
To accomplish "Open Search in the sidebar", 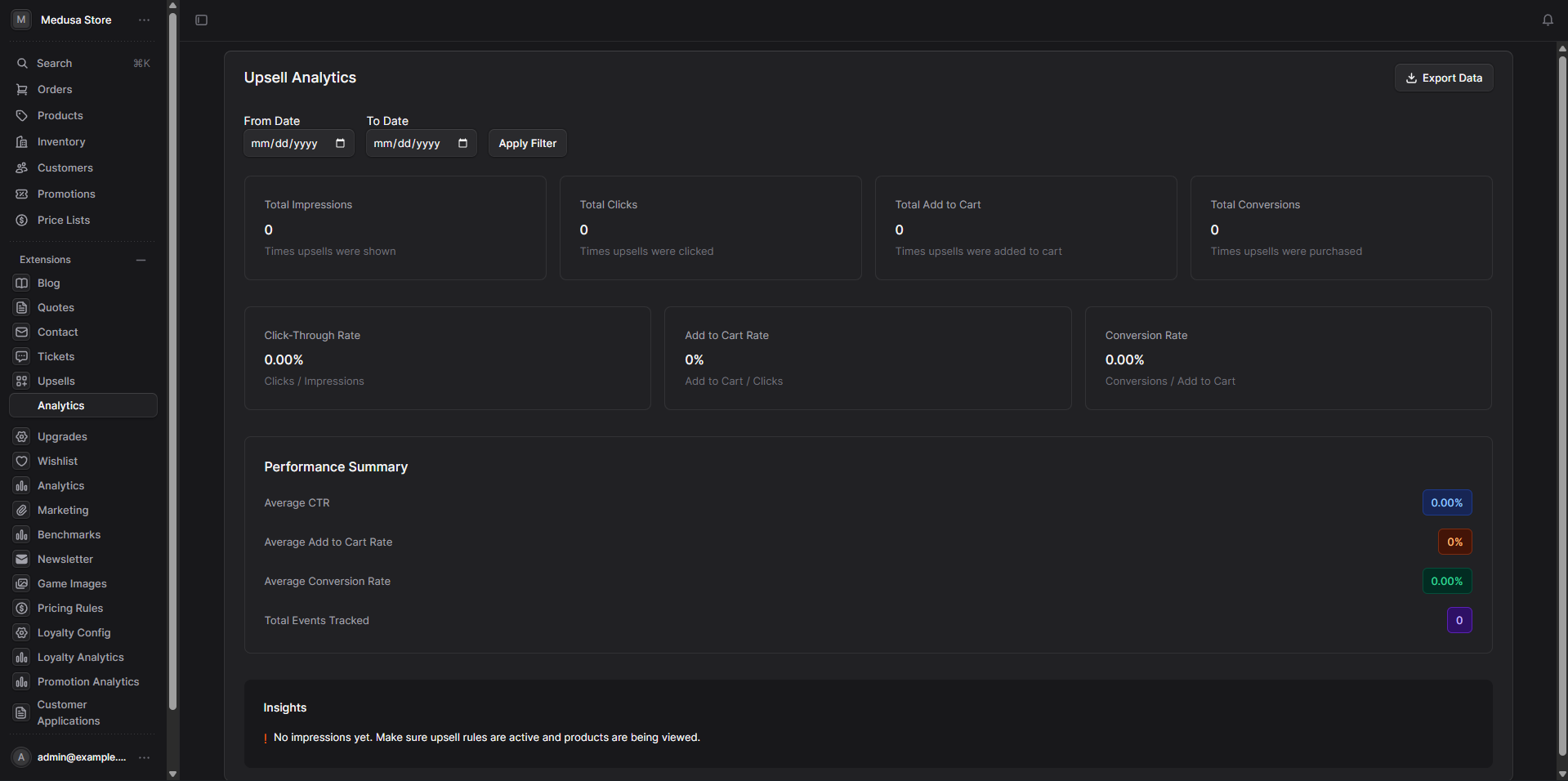I will 83,63.
